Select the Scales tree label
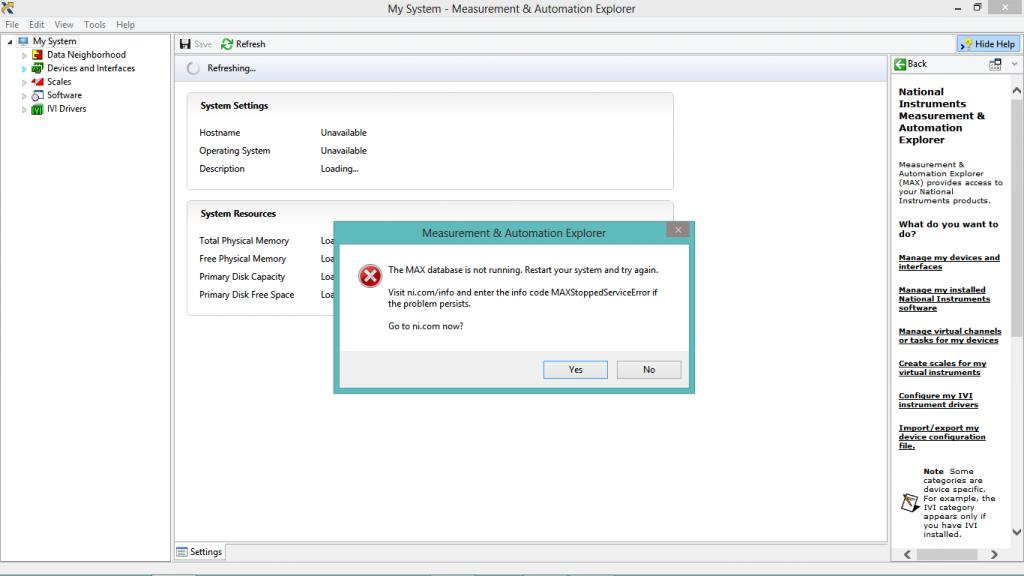 59,82
